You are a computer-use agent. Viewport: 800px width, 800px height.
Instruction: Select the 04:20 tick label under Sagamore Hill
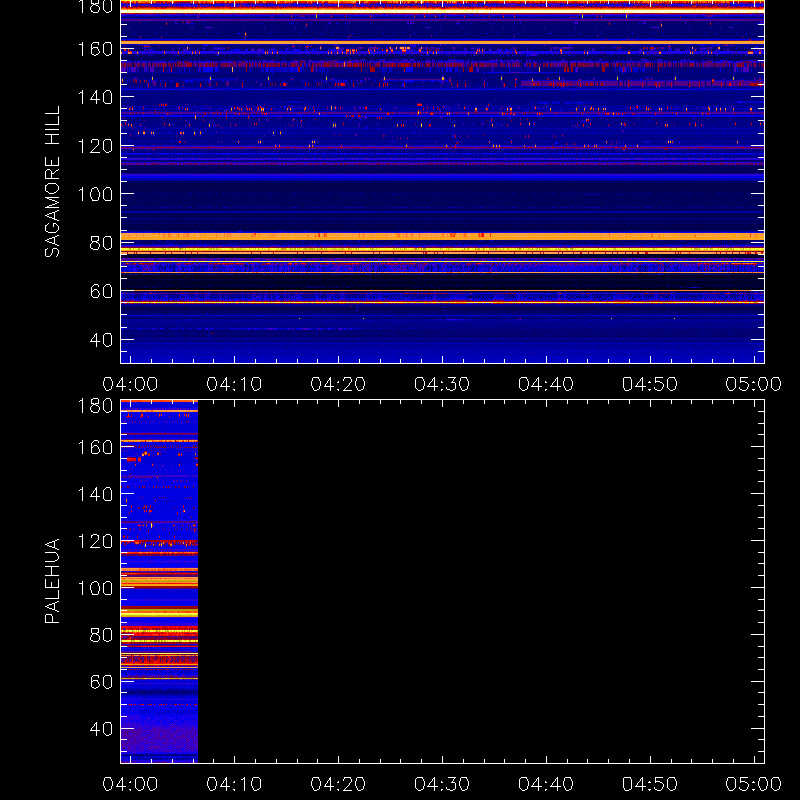point(338,384)
